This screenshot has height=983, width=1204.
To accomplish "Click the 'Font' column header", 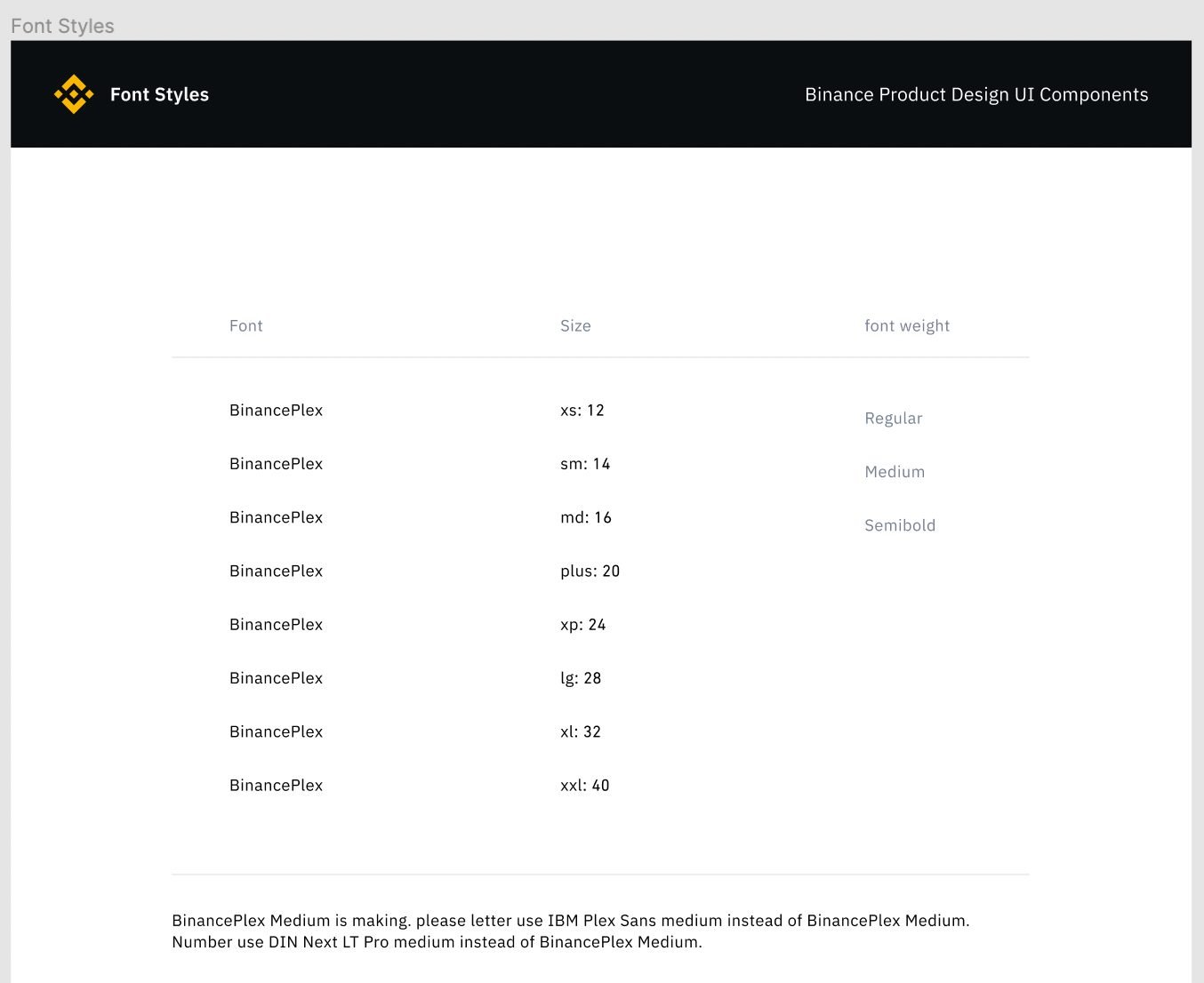I will [246, 325].
